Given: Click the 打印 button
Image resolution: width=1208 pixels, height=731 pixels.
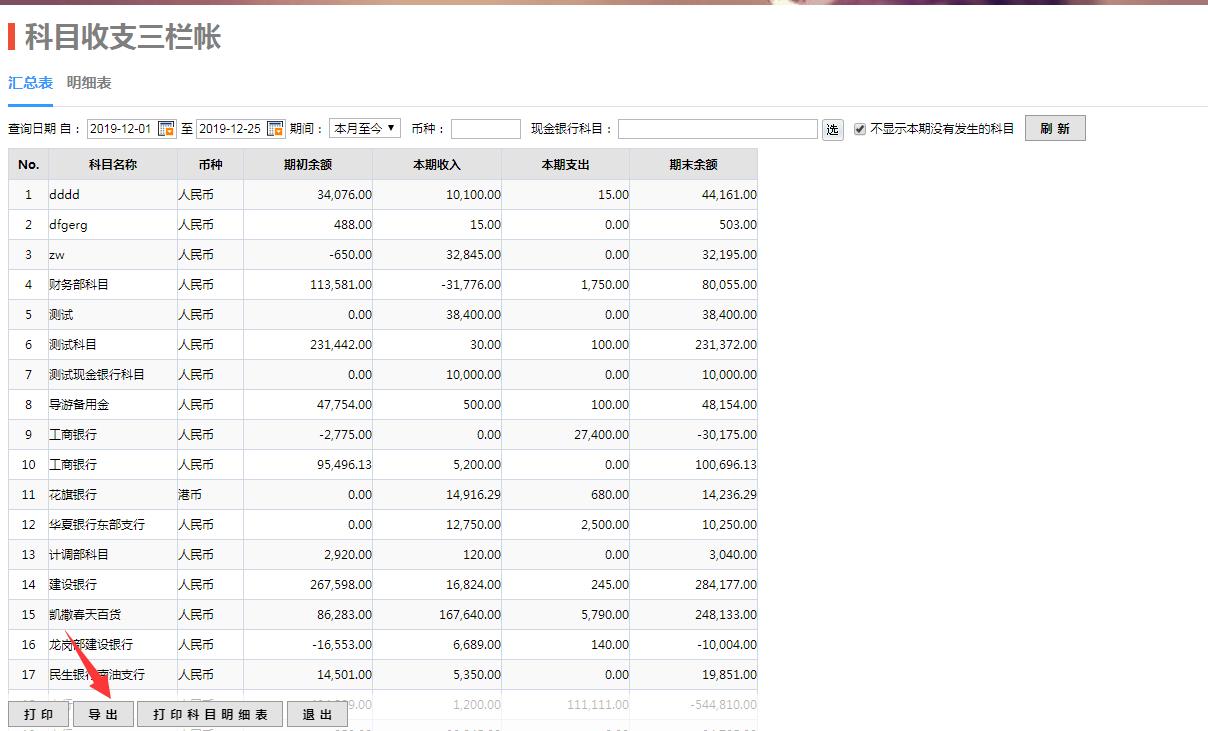Looking at the screenshot, I should (x=39, y=714).
